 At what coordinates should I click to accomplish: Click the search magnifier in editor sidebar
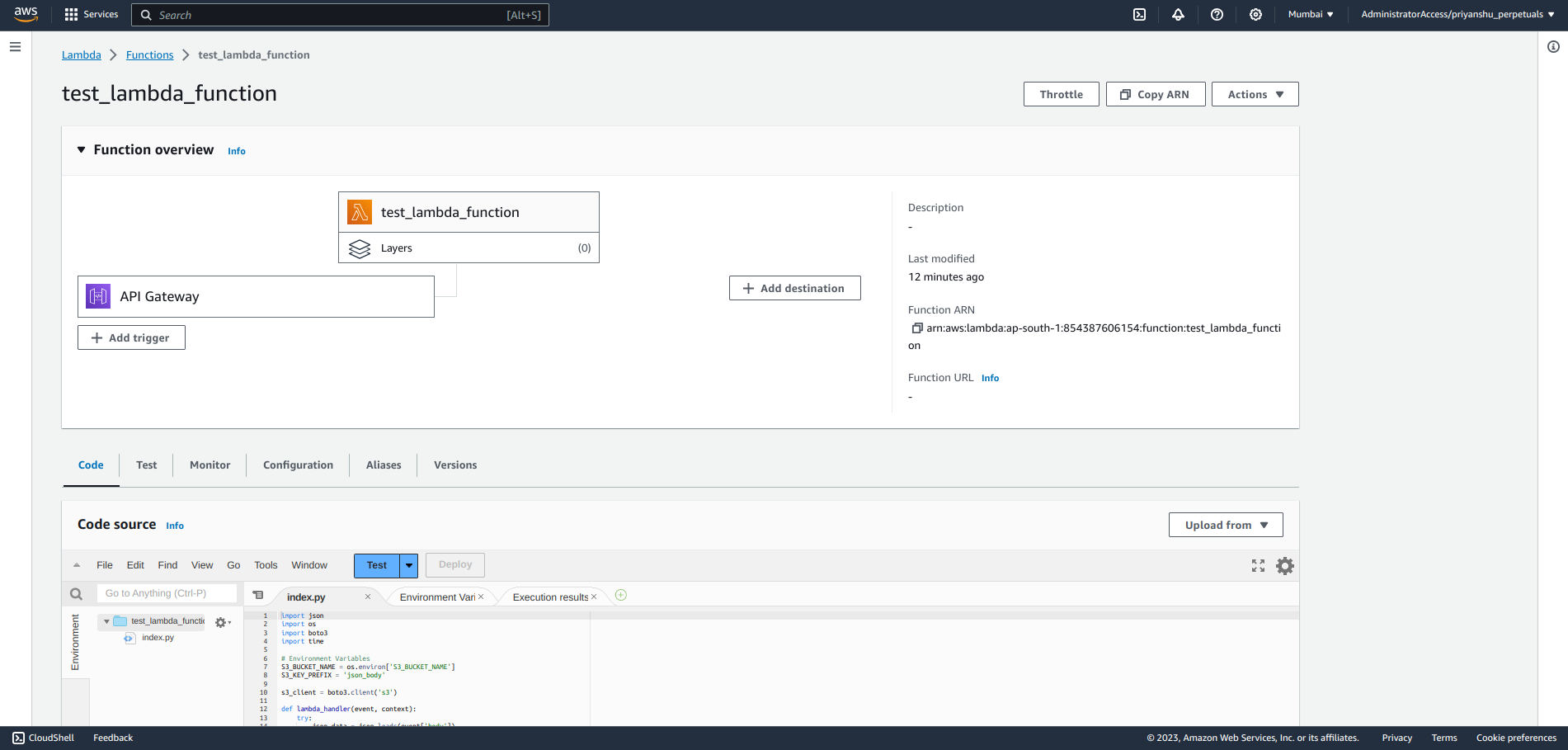(76, 593)
